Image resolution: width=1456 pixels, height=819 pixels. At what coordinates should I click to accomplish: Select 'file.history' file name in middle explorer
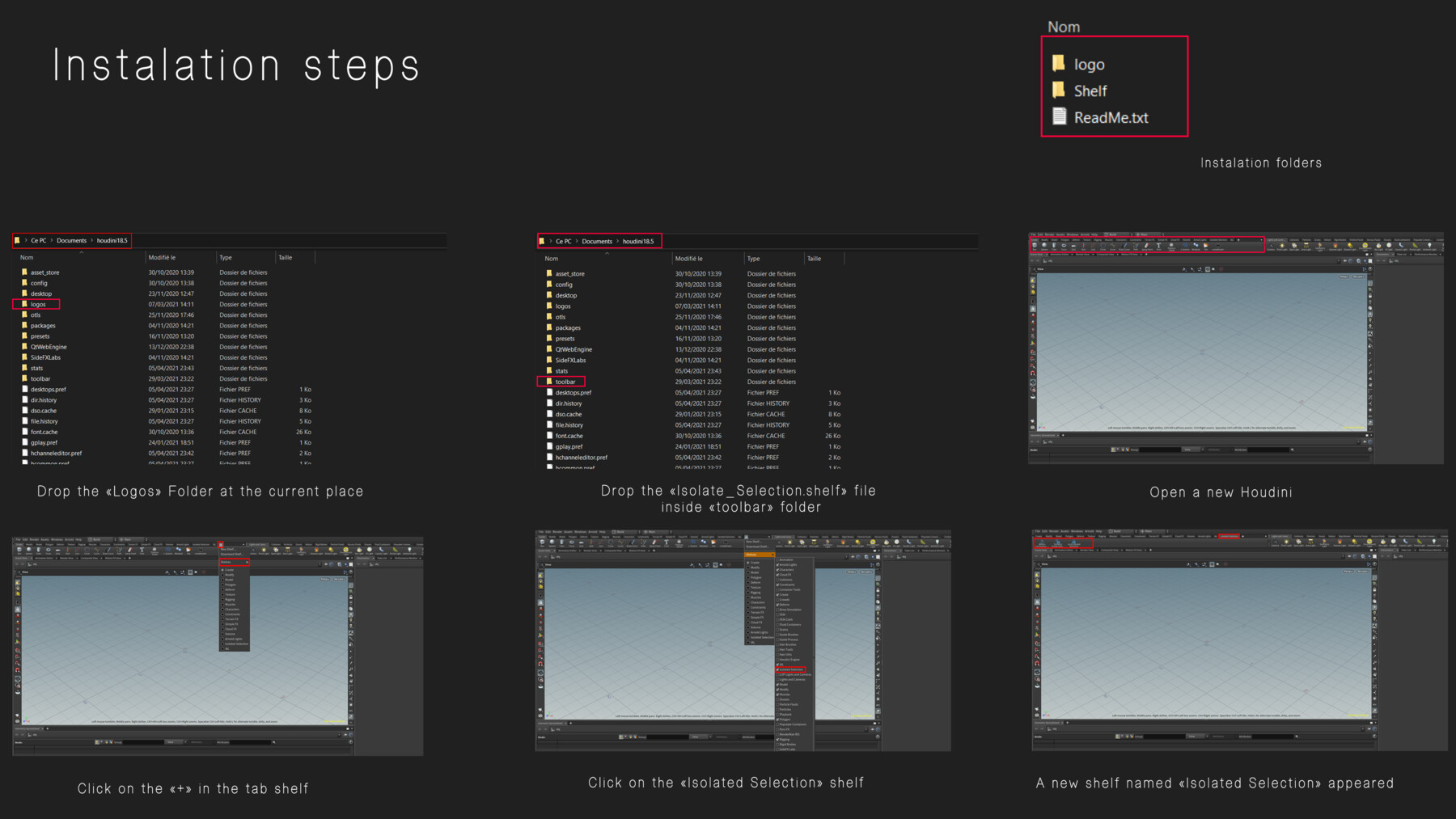coord(569,424)
